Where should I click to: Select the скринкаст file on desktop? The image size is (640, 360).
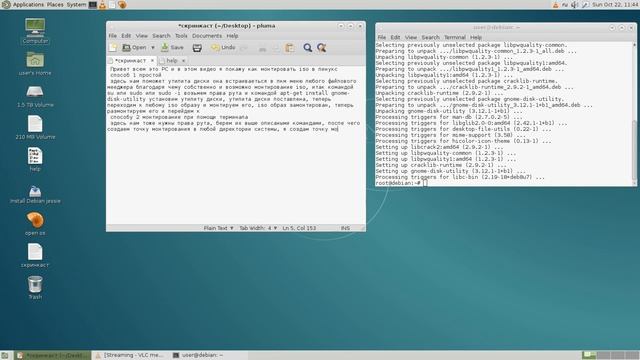tap(35, 256)
